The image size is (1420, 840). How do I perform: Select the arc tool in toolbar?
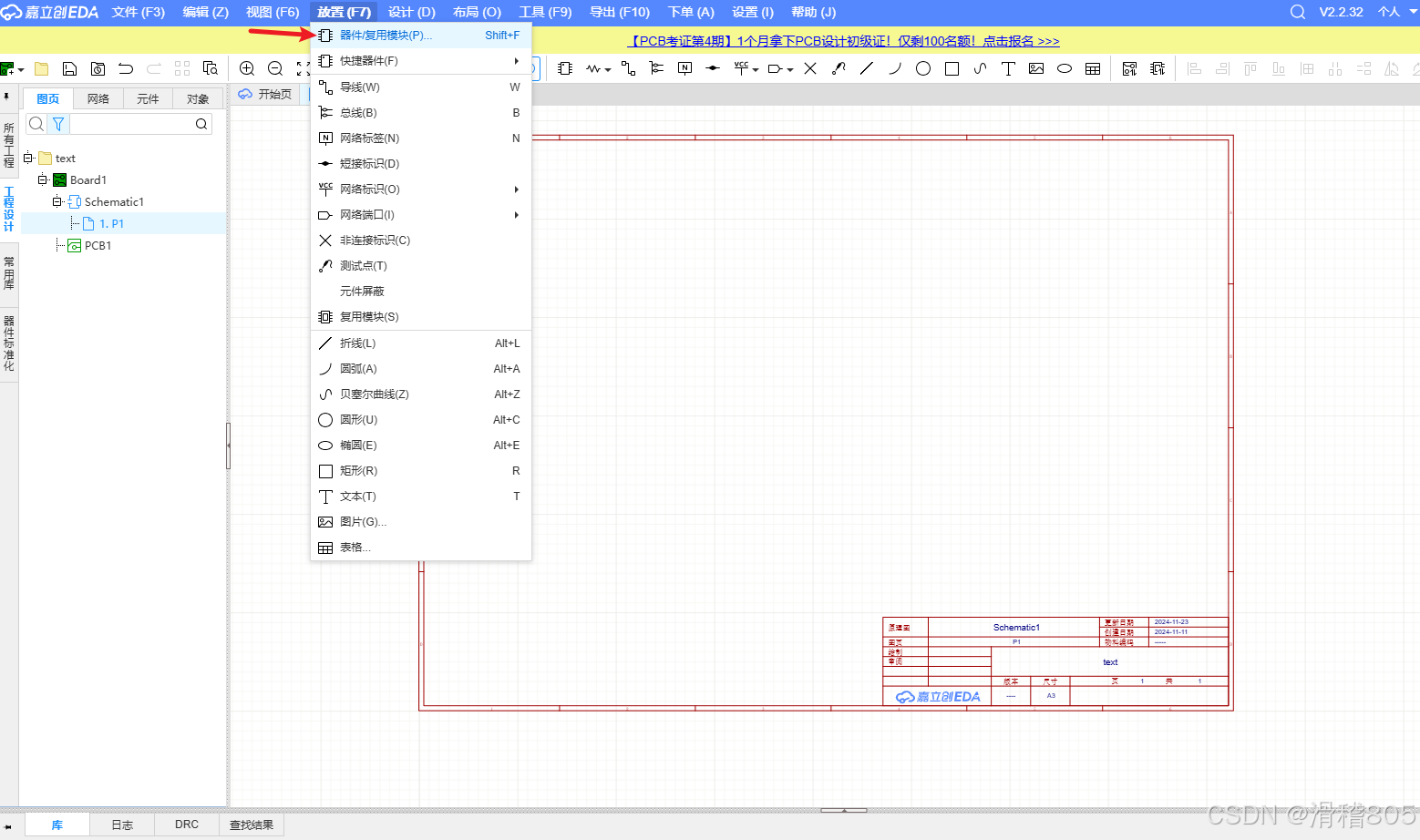coord(895,68)
